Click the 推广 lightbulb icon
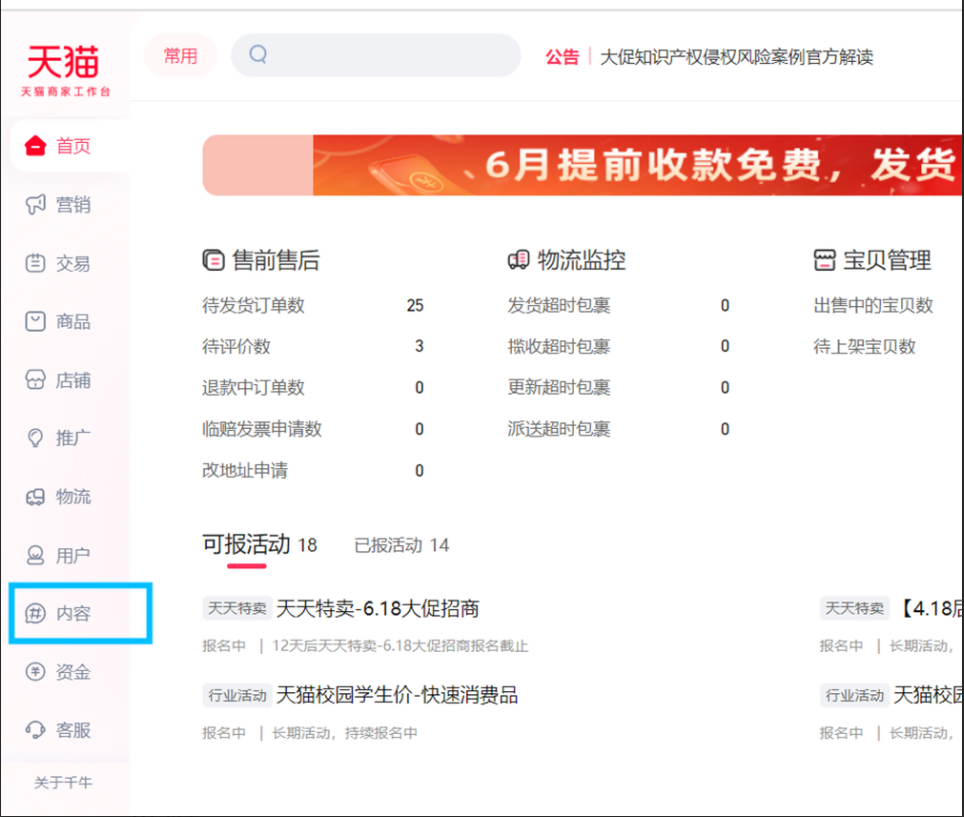The height and width of the screenshot is (817, 964). tap(35, 438)
